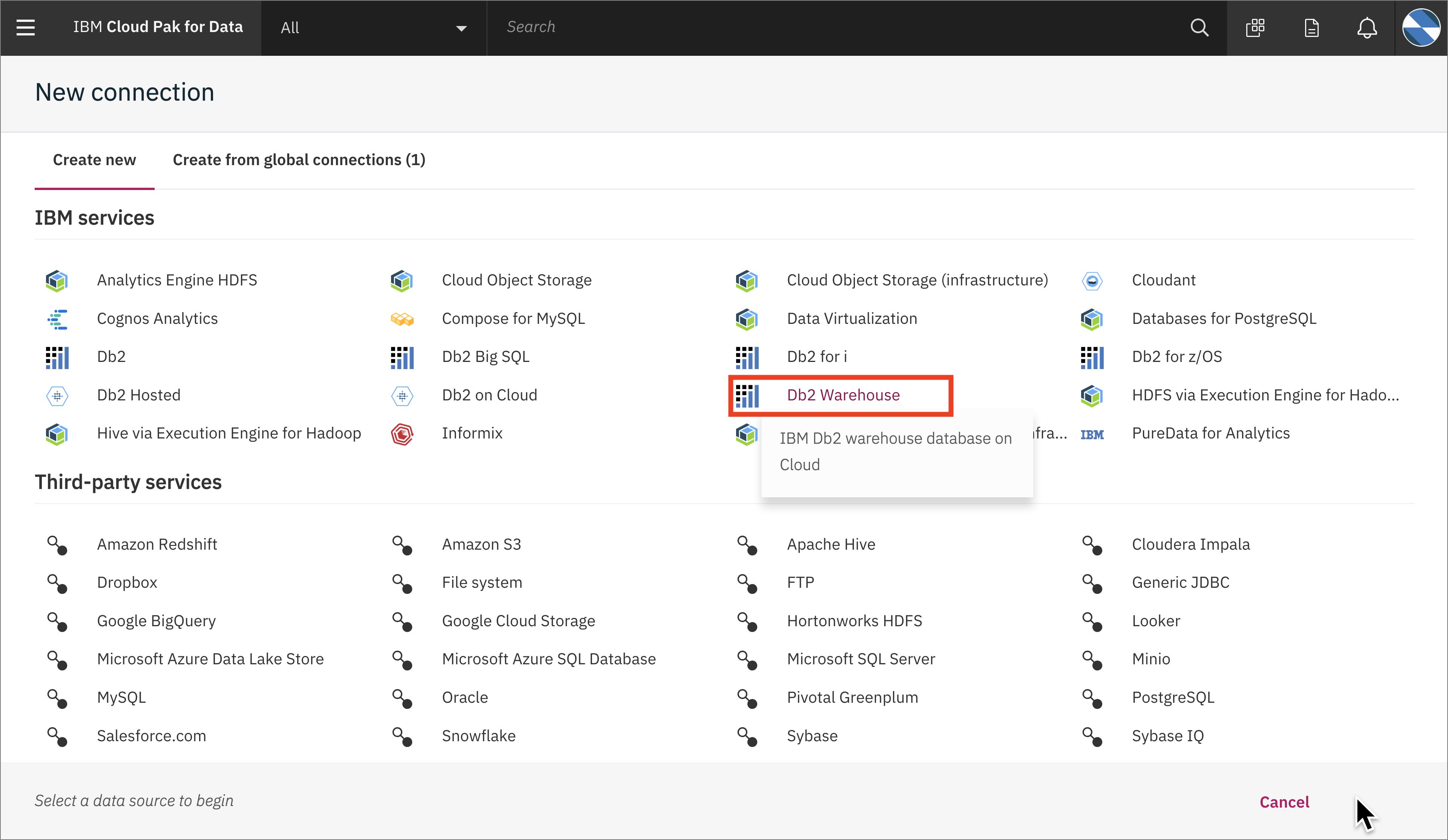Select Looker connection
This screenshot has width=1448, height=840.
pos(1155,621)
